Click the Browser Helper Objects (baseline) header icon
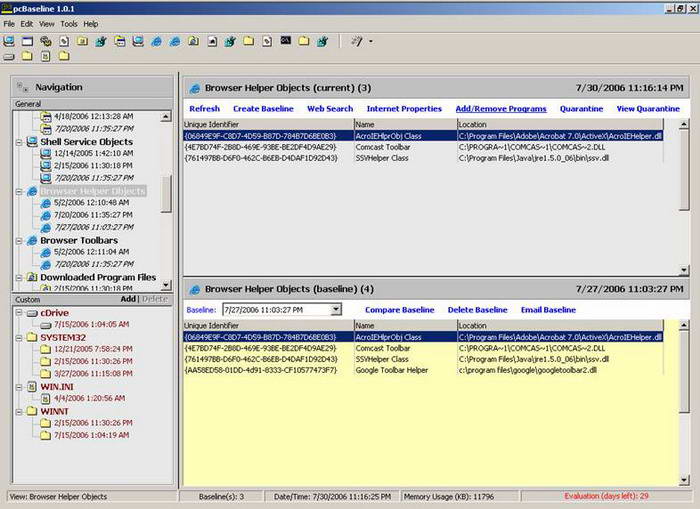This screenshot has height=509, width=700. click(195, 290)
